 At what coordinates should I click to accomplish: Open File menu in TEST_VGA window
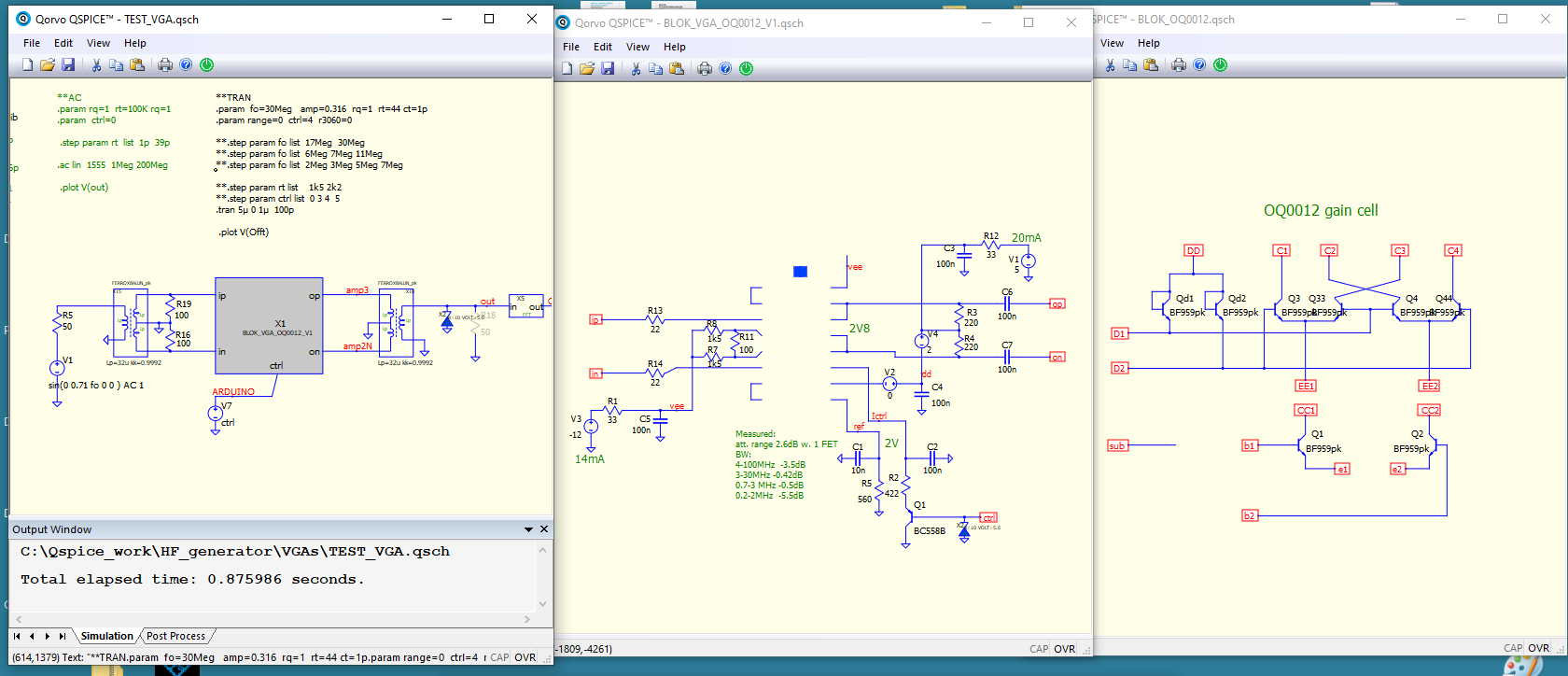pos(32,43)
